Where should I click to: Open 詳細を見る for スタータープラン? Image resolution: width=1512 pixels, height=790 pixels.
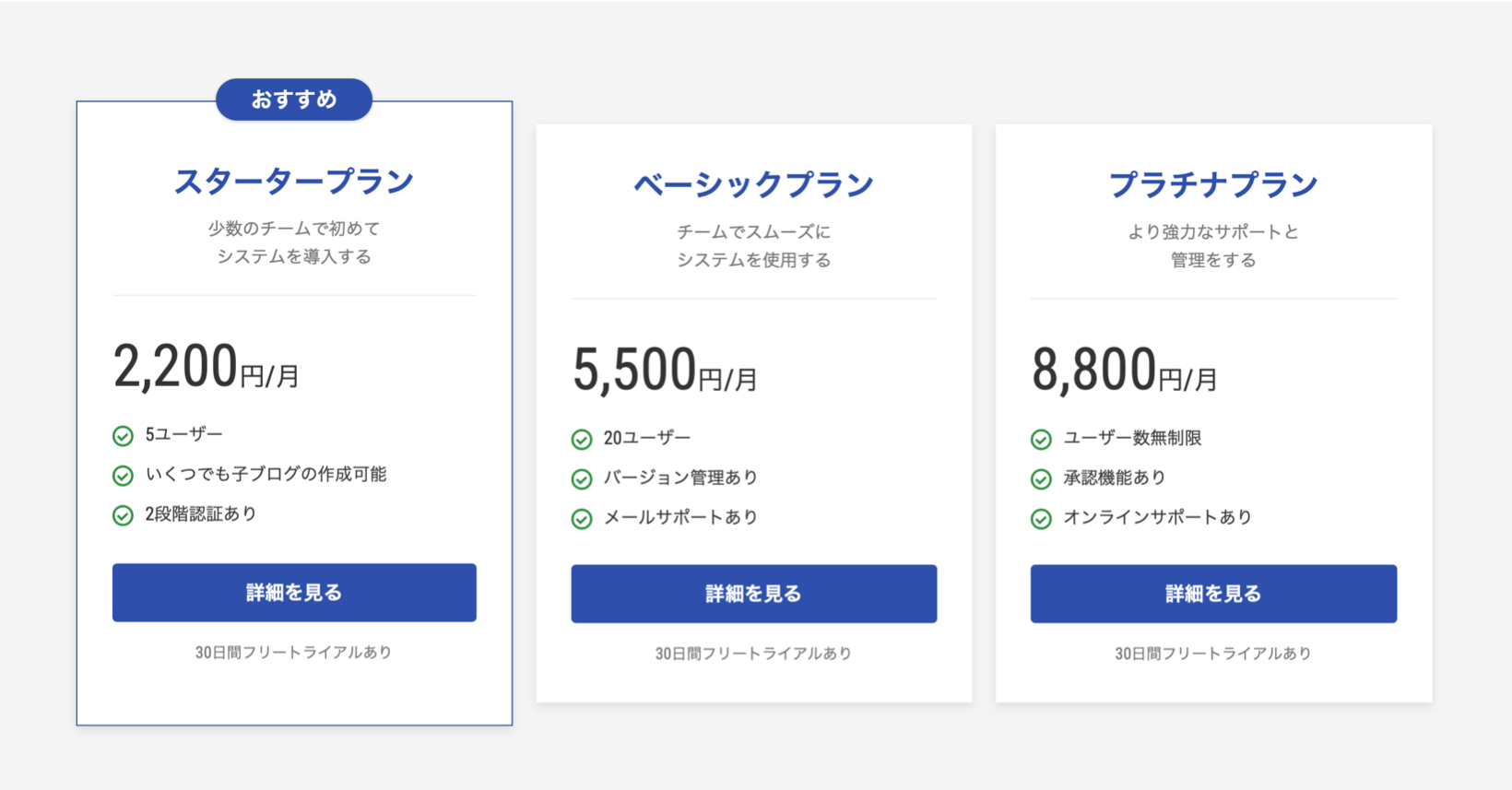(294, 593)
